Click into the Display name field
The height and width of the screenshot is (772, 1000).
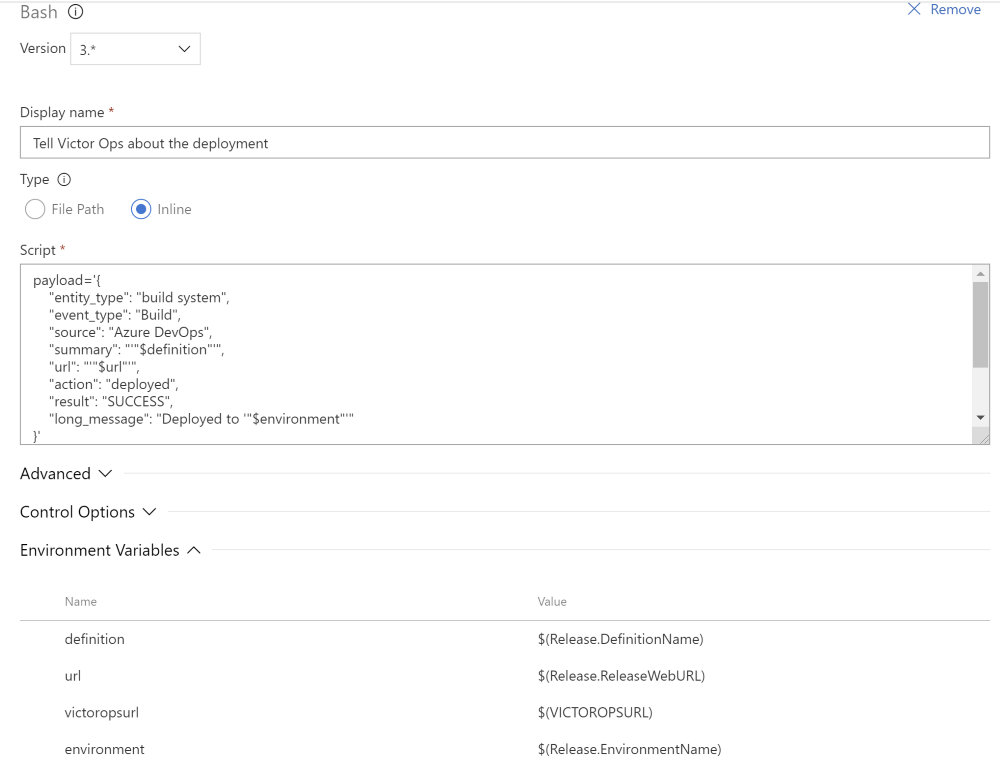504,143
